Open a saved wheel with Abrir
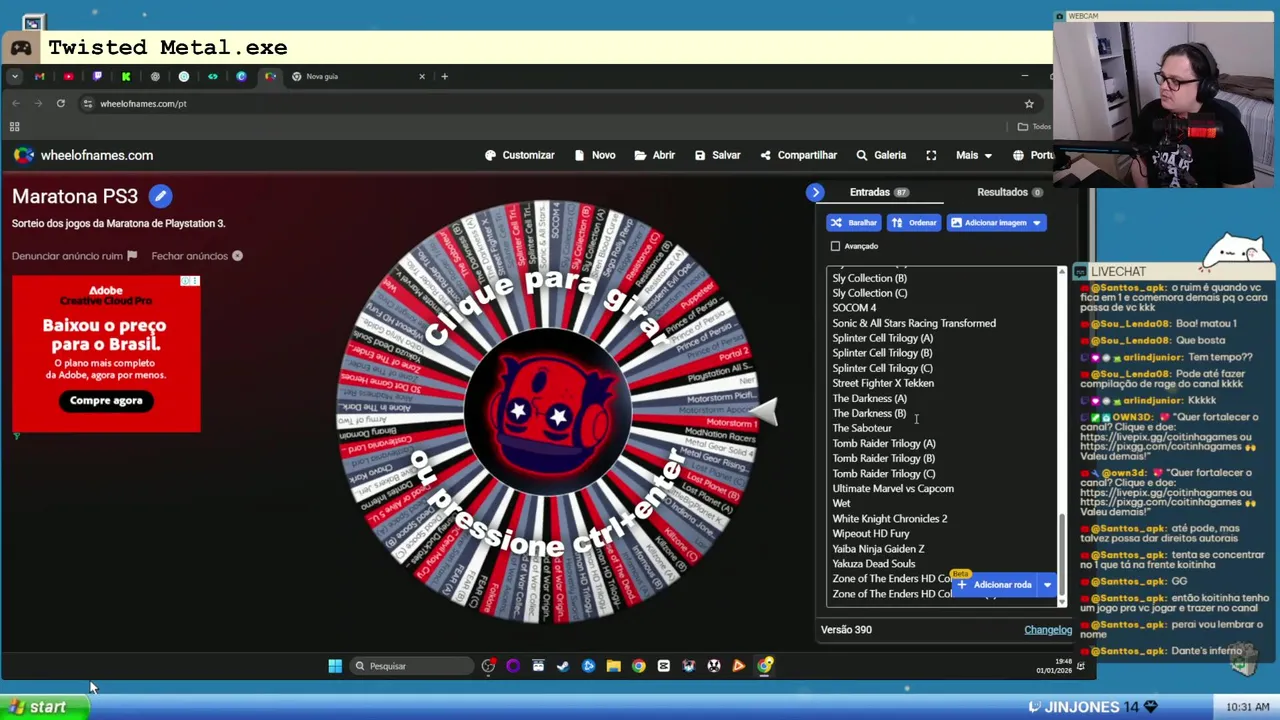The width and height of the screenshot is (1280, 720). [654, 155]
